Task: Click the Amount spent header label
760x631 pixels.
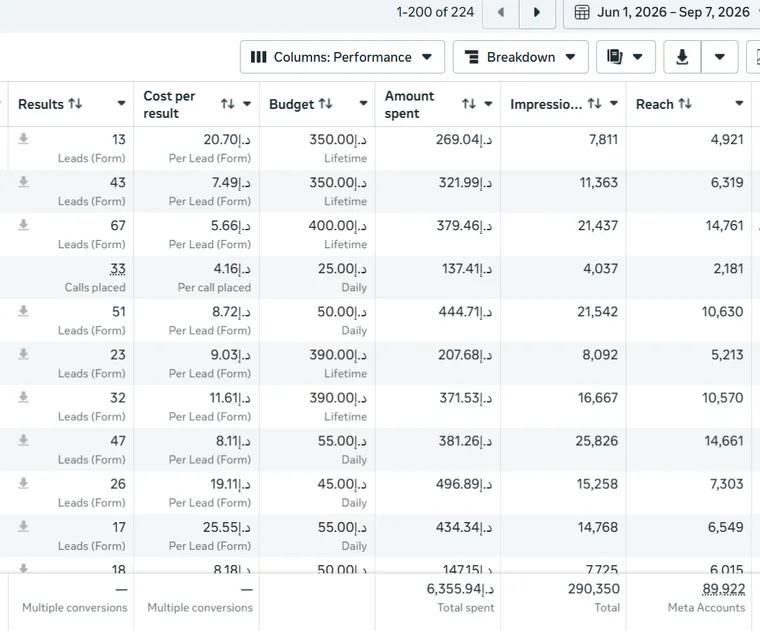Action: [409, 104]
